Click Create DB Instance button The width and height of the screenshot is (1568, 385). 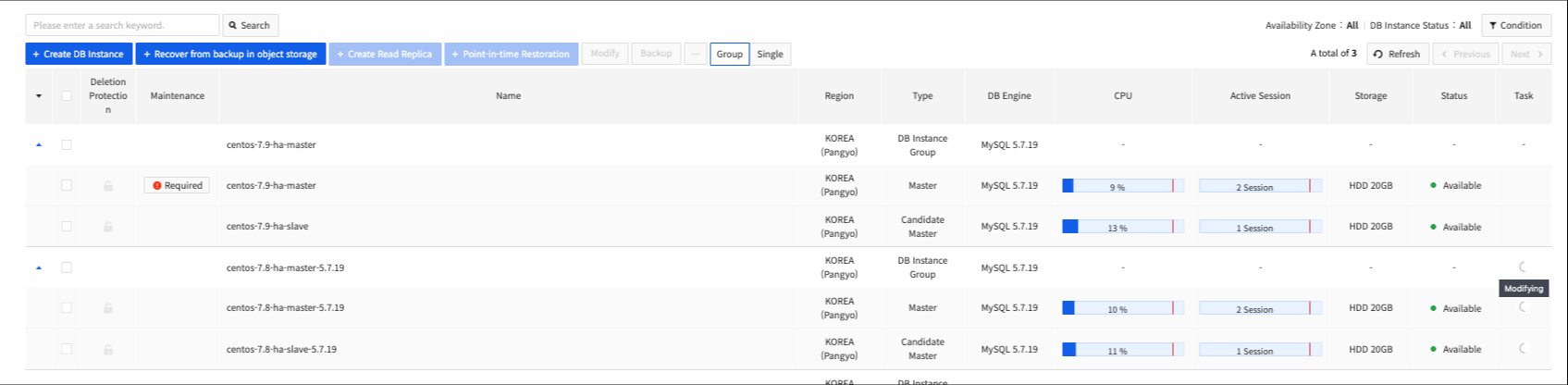point(79,54)
